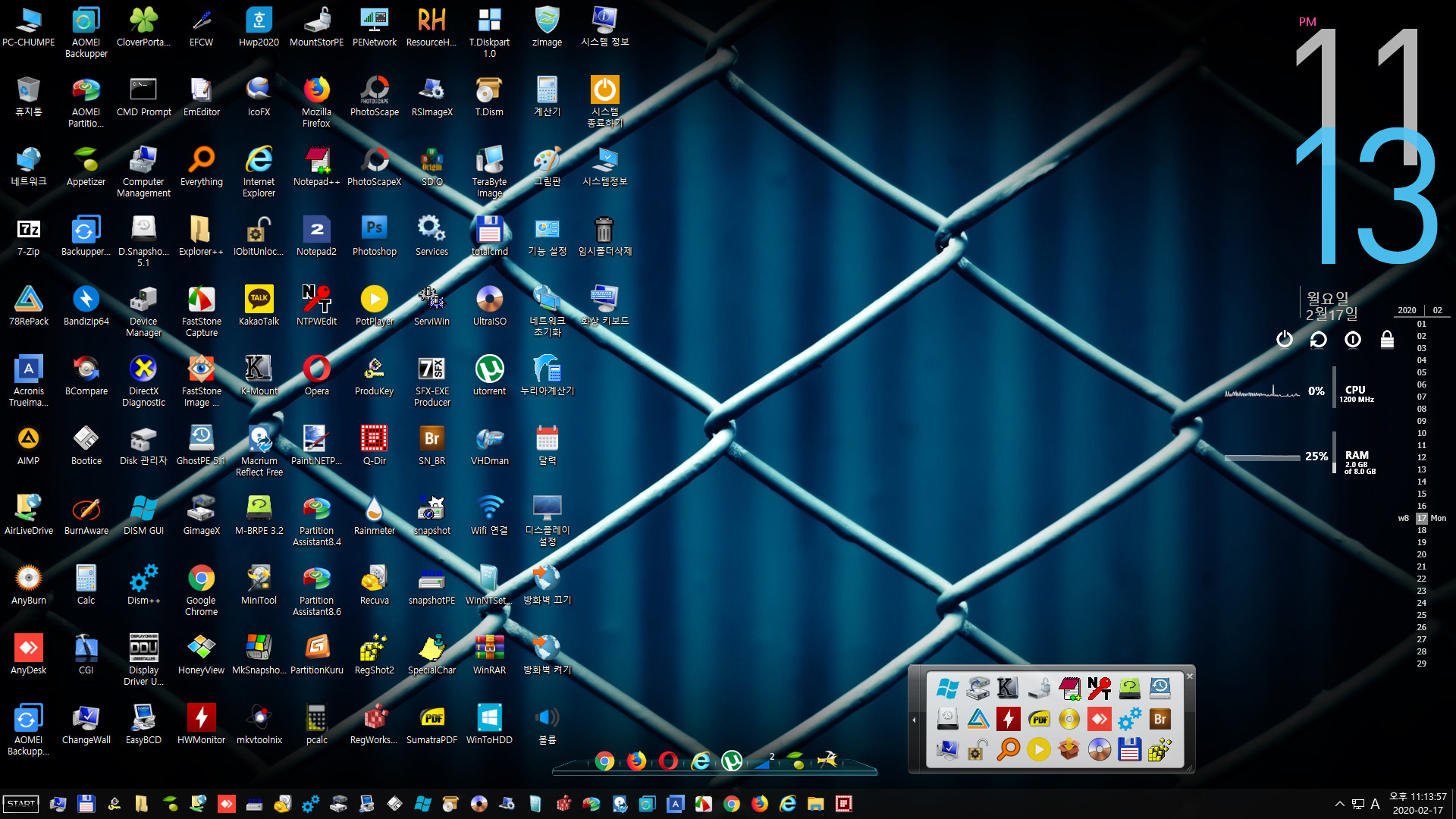The height and width of the screenshot is (819, 1456).
Task: Open the SumatraPDF desktop shortcut
Action: click(431, 725)
